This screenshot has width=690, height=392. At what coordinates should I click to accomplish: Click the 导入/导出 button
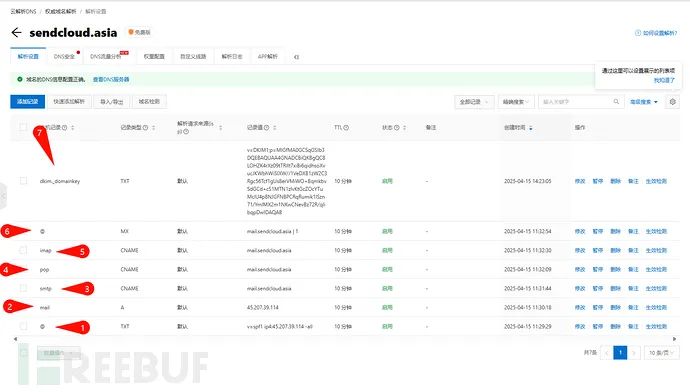point(111,102)
